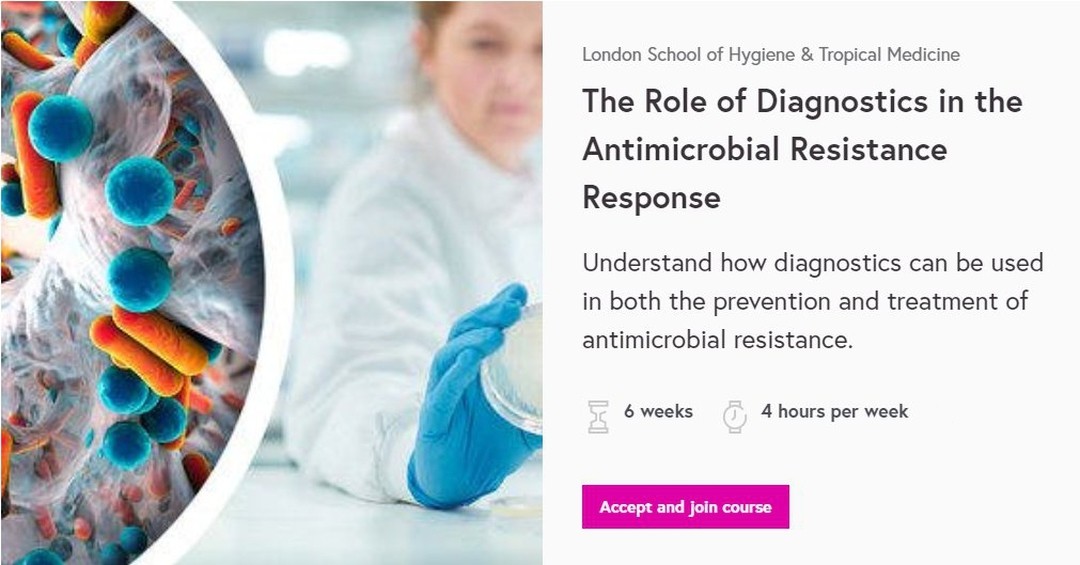Image resolution: width=1080 pixels, height=565 pixels.
Task: Click the scientist photo in the banner
Action: [413, 276]
